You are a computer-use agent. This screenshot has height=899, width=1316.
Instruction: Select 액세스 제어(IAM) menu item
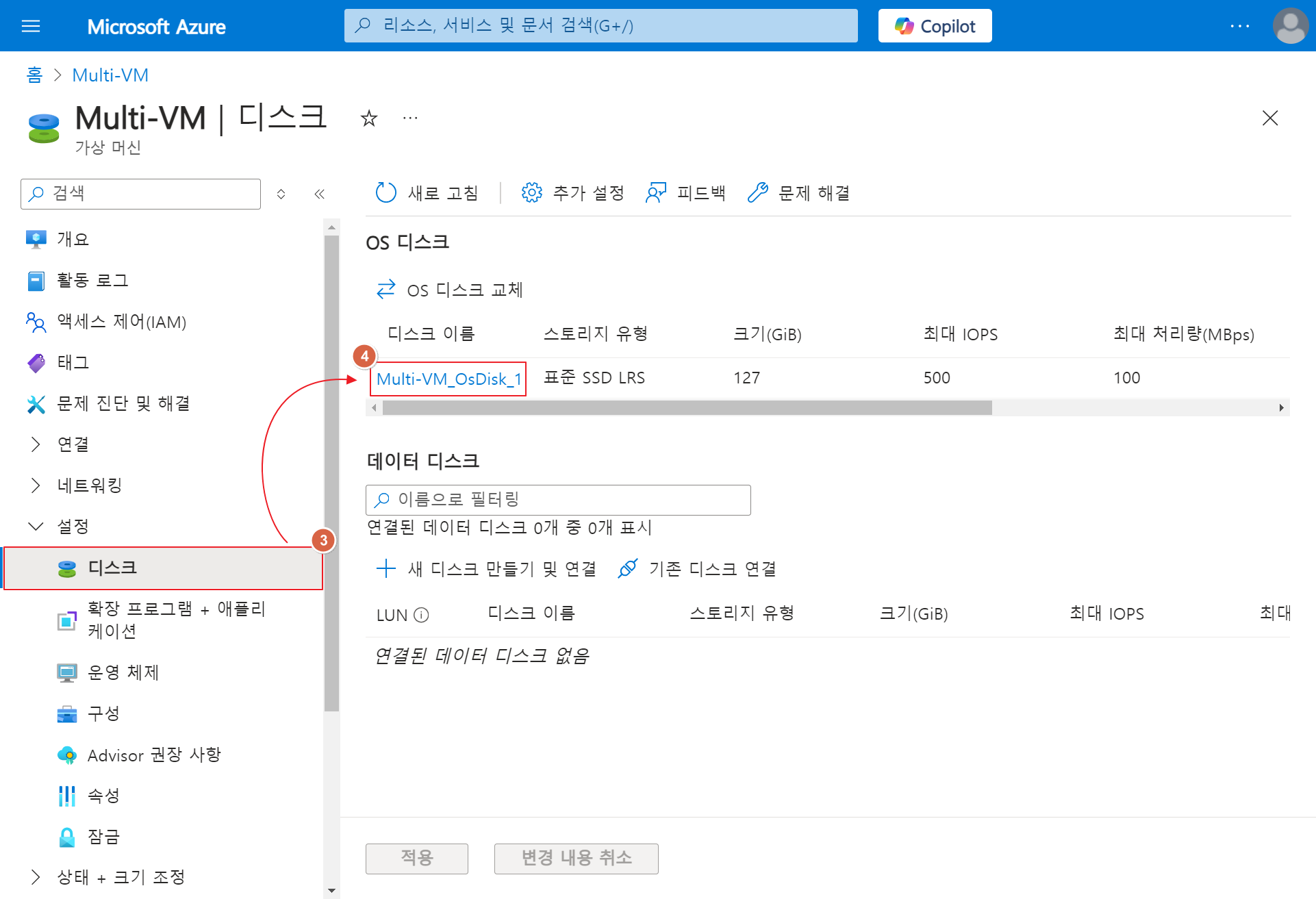pos(121,322)
